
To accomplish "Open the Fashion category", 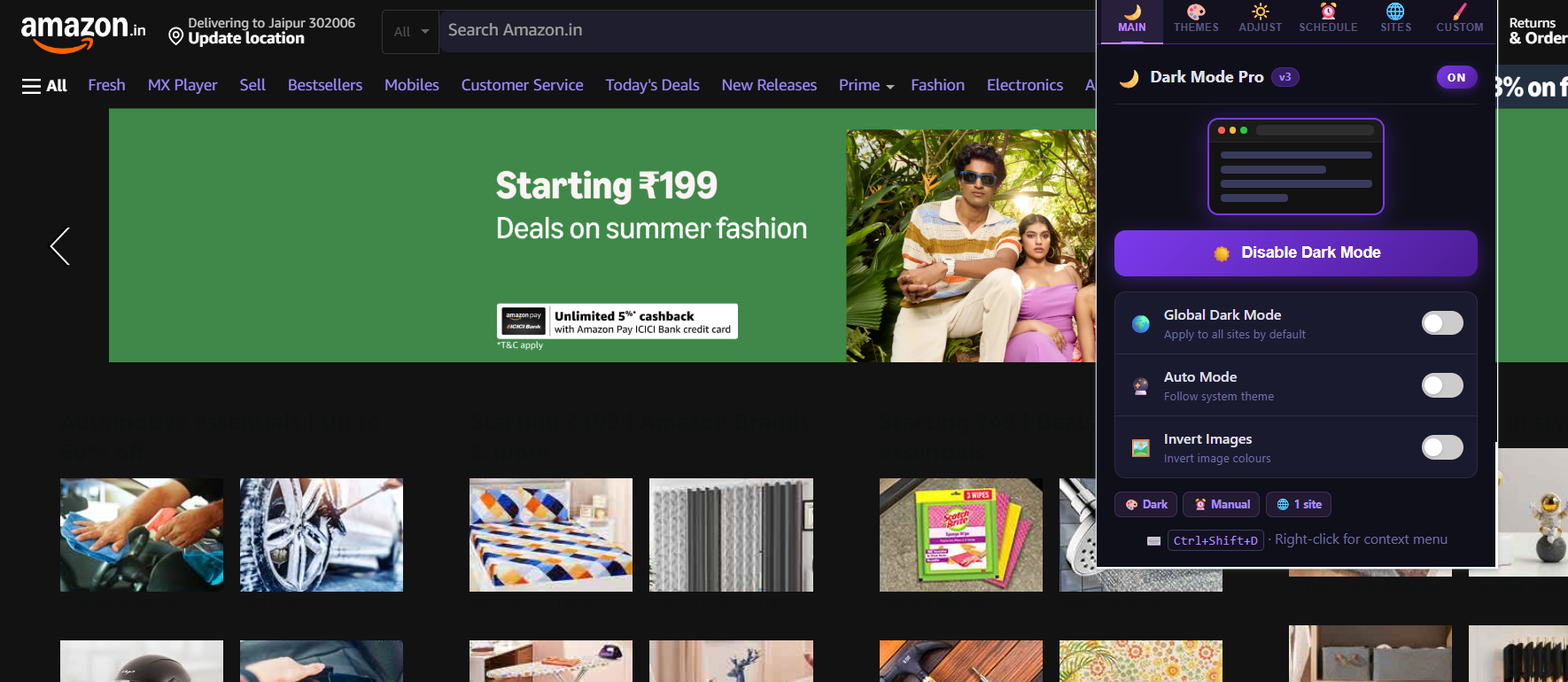I will pos(937,85).
